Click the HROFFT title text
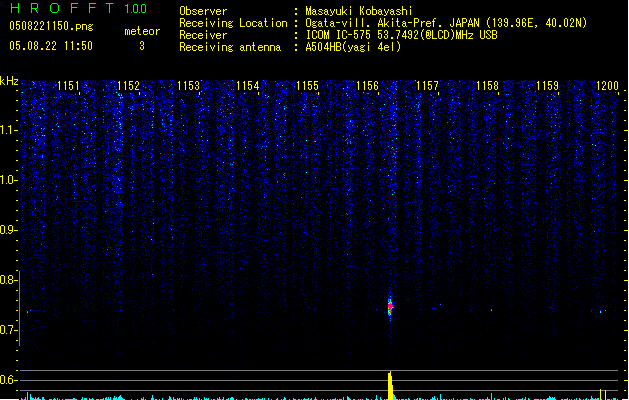The width and height of the screenshot is (629, 400). 62,8
